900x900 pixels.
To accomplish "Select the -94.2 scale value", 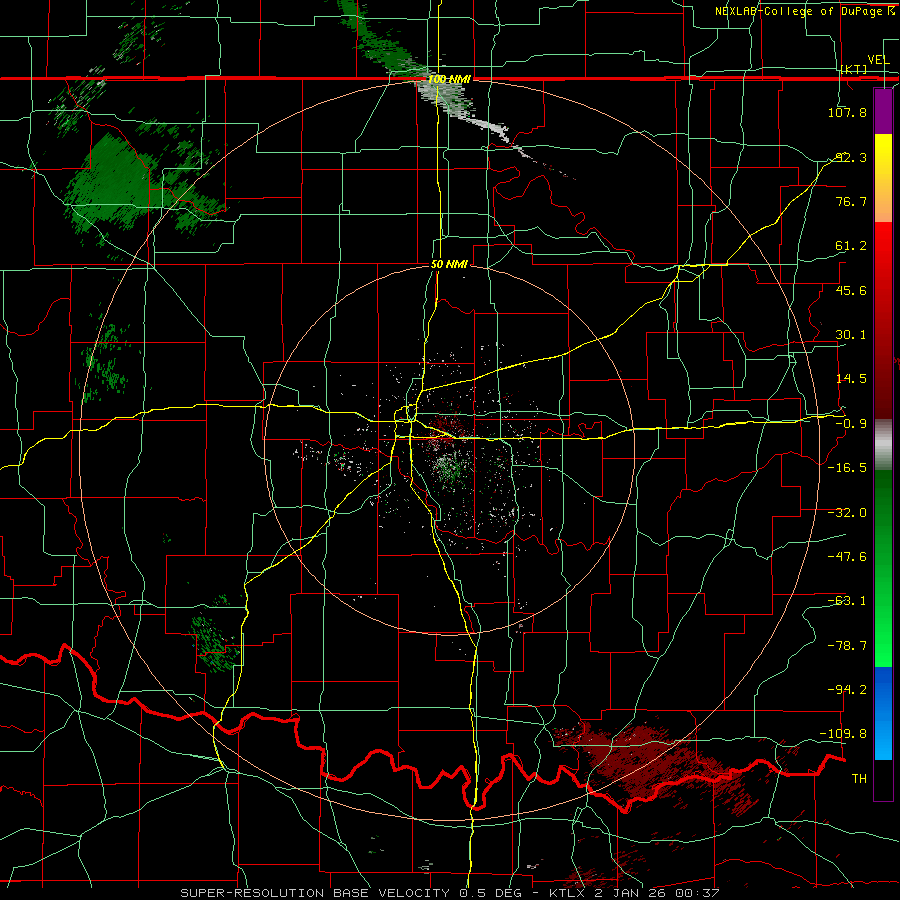I will [847, 690].
